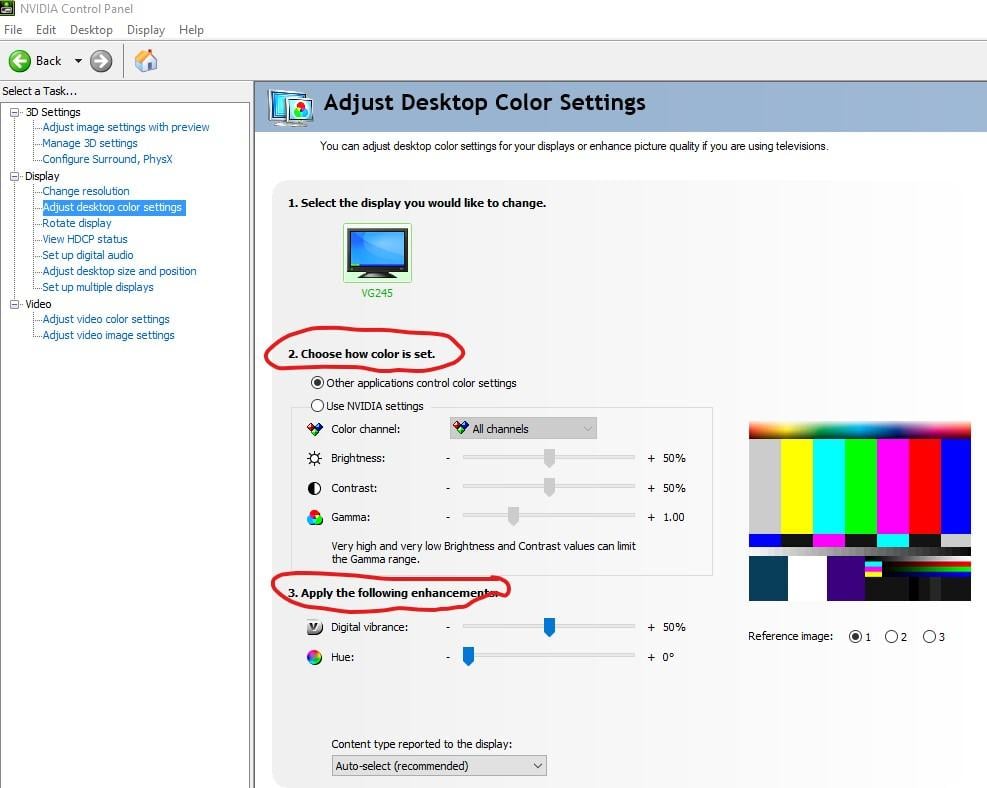Image resolution: width=987 pixels, height=788 pixels.
Task: Click the Forward arrow icon in toolbar
Action: [101, 61]
